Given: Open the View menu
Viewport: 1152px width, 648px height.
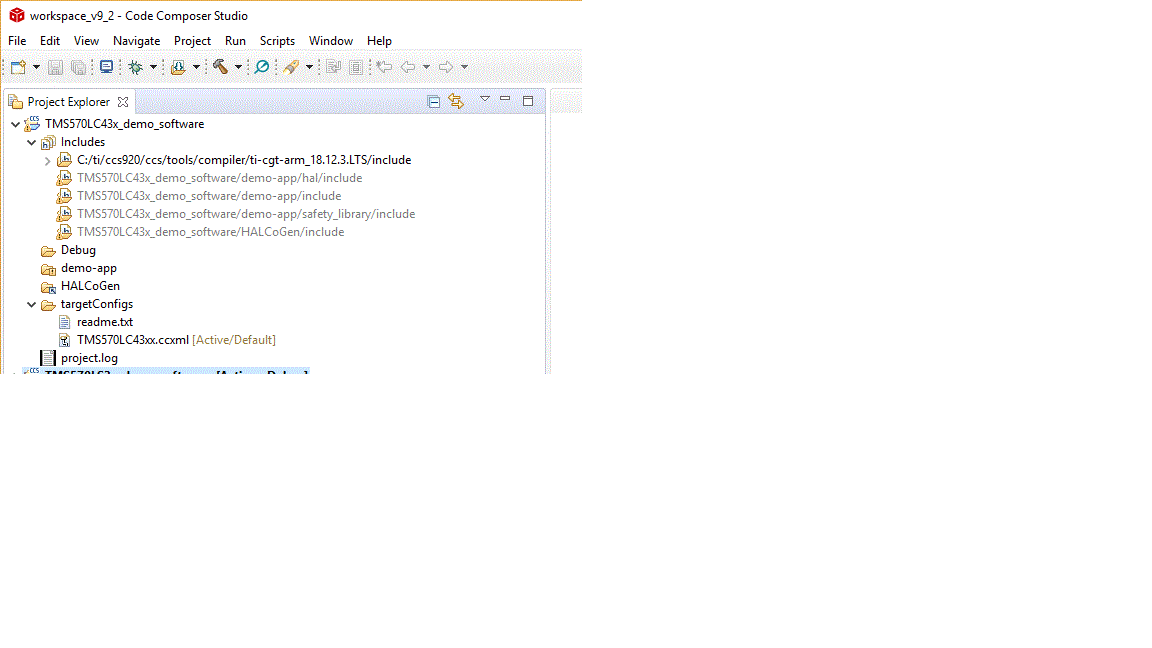Looking at the screenshot, I should tap(86, 41).
